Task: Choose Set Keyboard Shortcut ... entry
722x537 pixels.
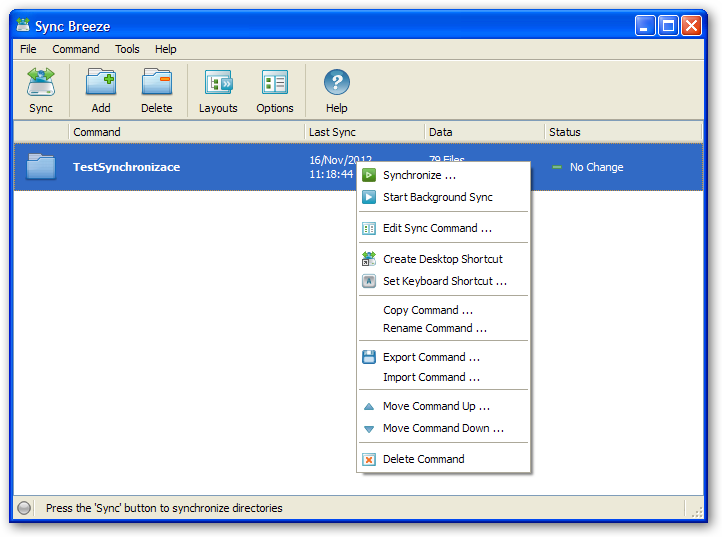Action: (444, 281)
